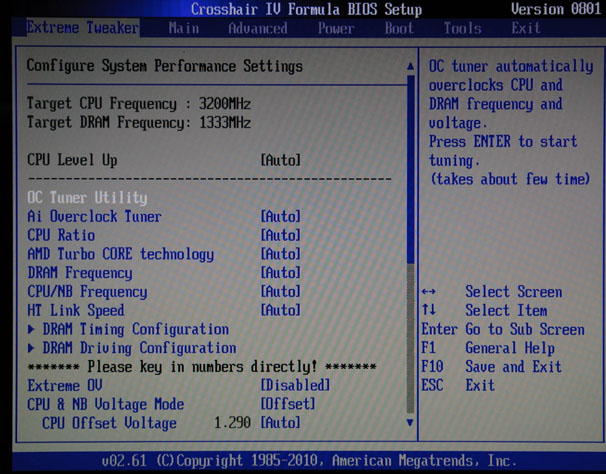Open CPU Level Up [Auto] value
This screenshot has width=606, height=474.
281,160
